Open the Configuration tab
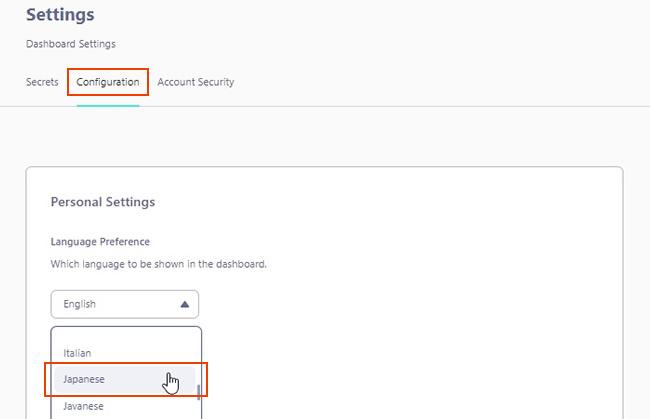Screen dimensions: 650x419 108,82
